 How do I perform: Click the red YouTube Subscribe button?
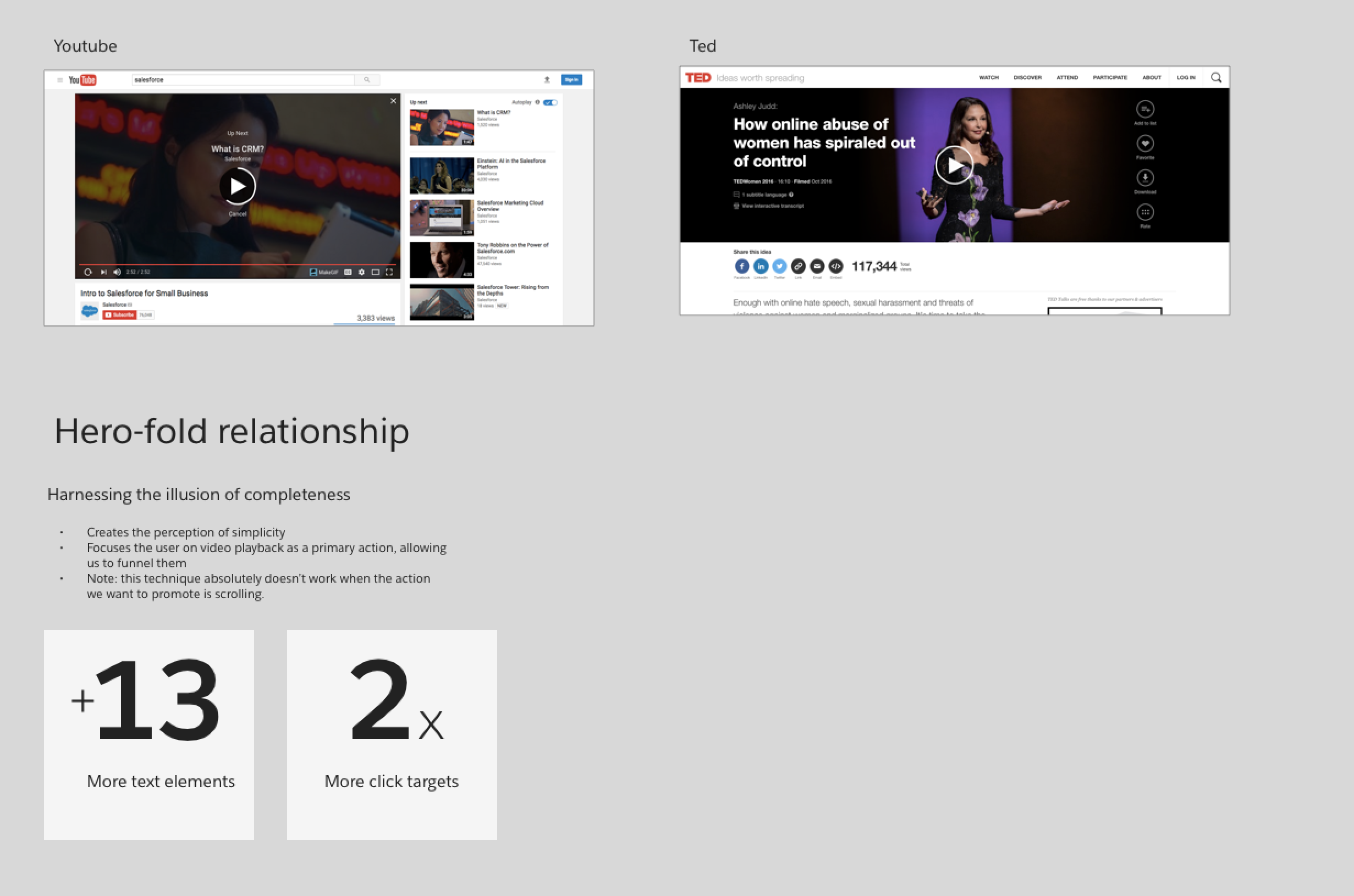(x=119, y=315)
